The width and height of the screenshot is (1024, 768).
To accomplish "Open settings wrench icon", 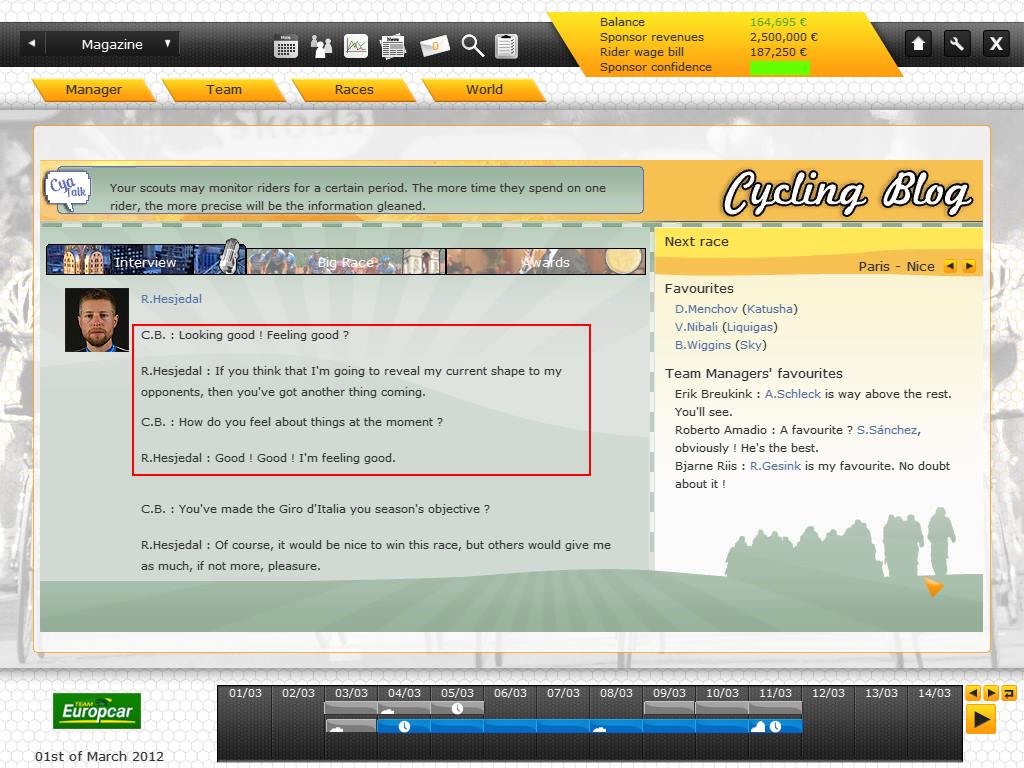I will [x=957, y=44].
